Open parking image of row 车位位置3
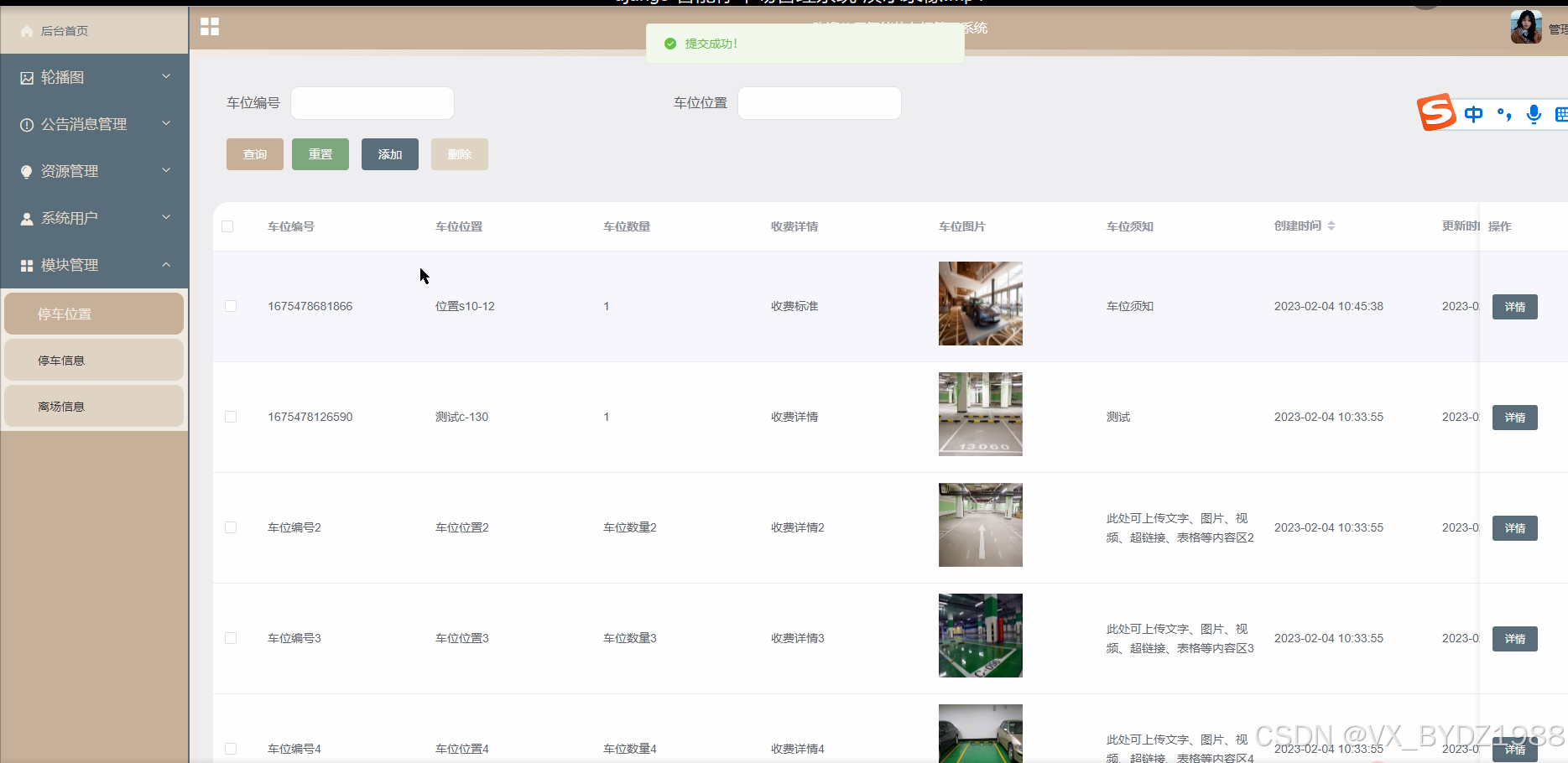The width and height of the screenshot is (1568, 763). tap(981, 636)
